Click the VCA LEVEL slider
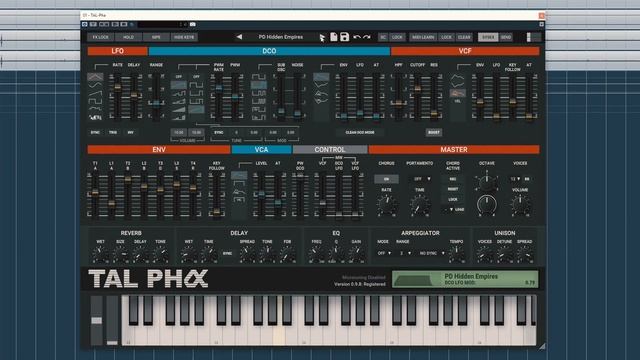 [261, 195]
